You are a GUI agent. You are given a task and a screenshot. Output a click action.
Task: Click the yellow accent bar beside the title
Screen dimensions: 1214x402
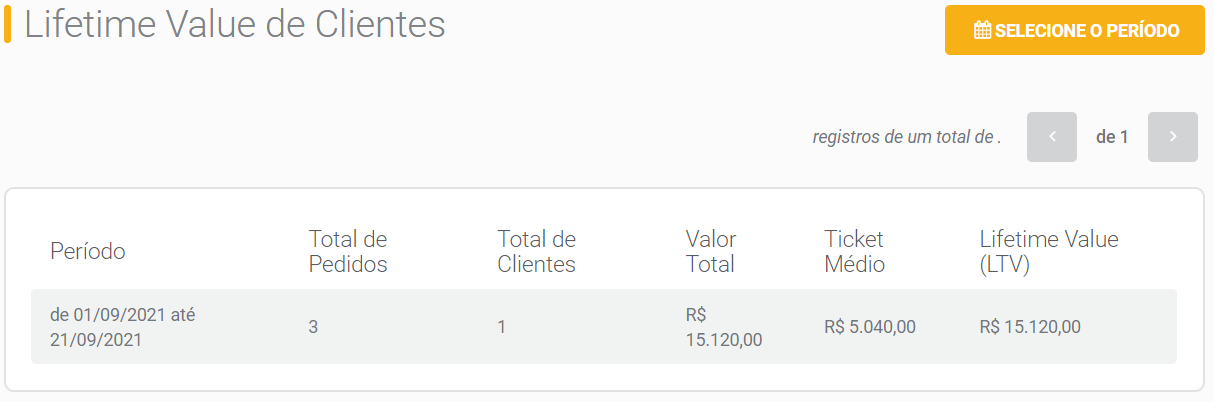pyautogui.click(x=8, y=24)
